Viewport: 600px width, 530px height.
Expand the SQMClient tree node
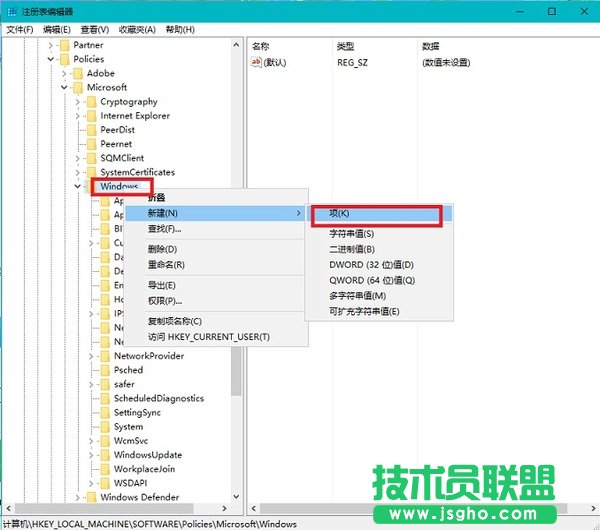pyautogui.click(x=77, y=158)
